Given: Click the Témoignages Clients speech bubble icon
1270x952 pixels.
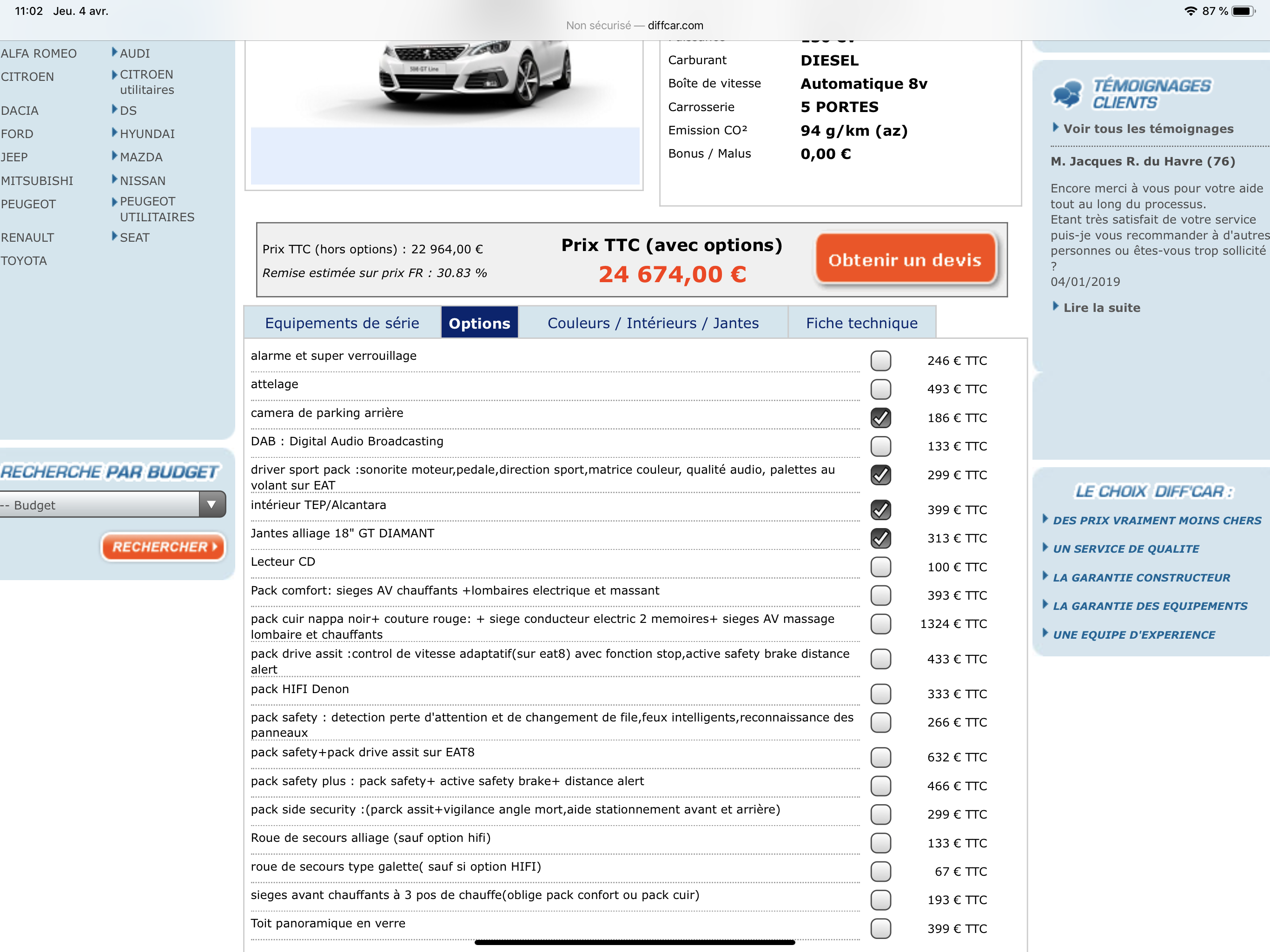Looking at the screenshot, I should coord(1067,93).
